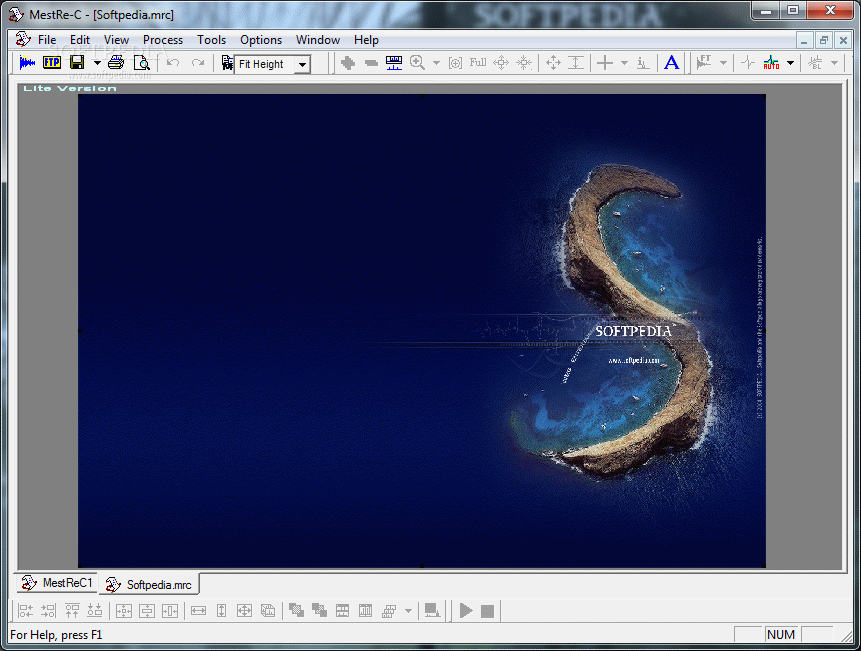
Task: Click the FT Fourier transform icon
Action: point(705,63)
